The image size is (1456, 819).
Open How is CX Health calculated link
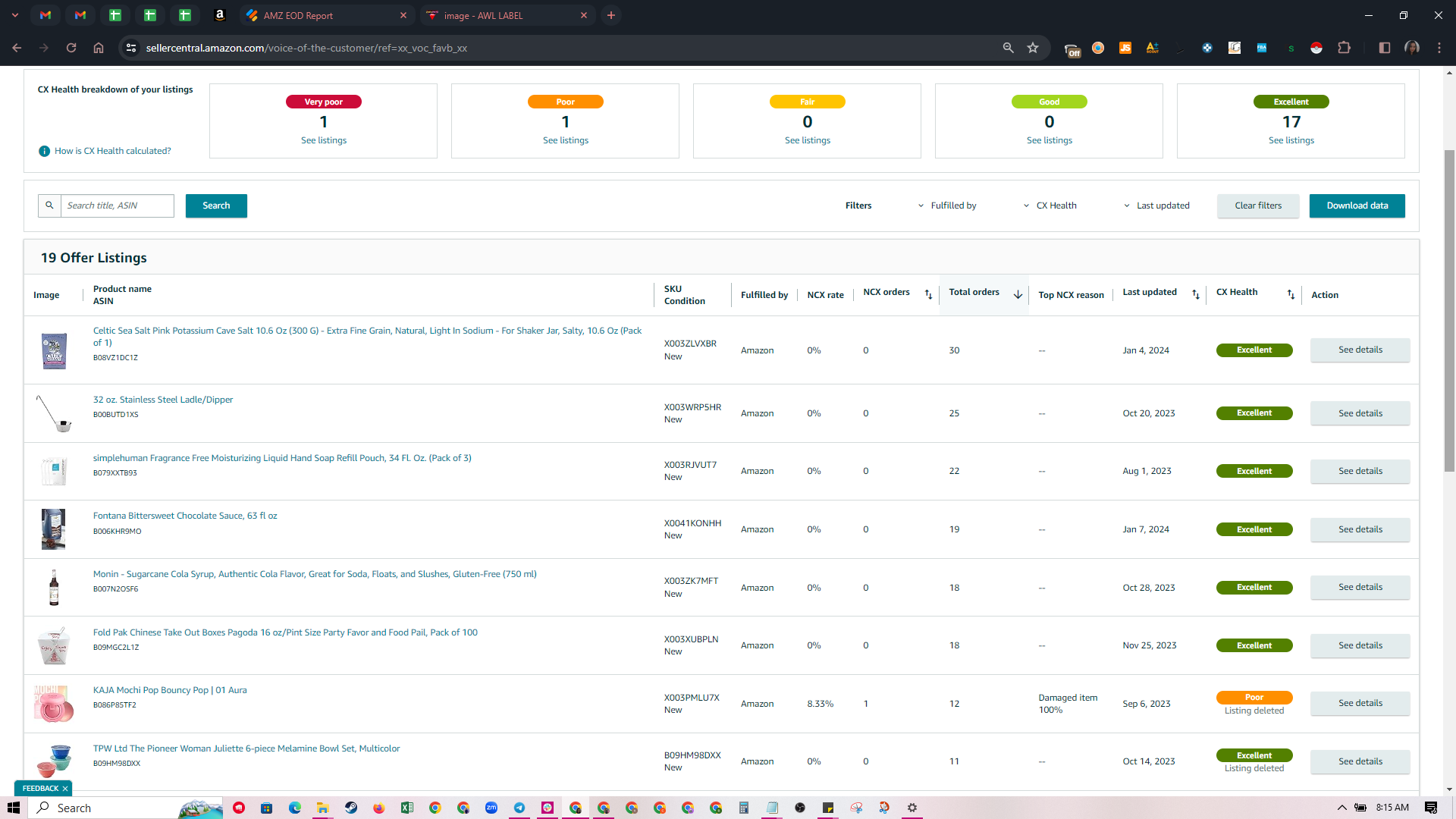[x=113, y=151]
